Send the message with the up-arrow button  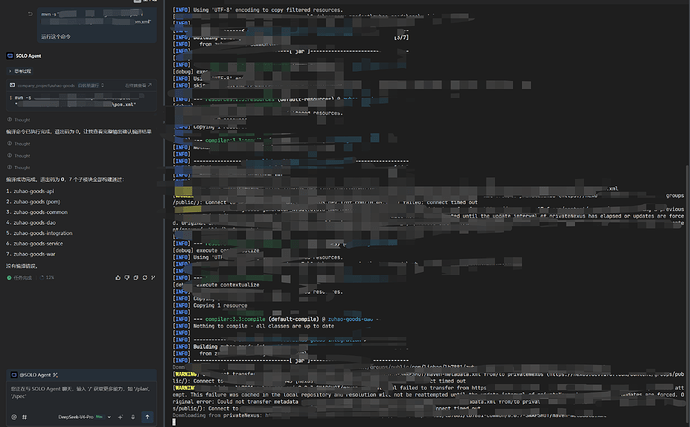147,416
